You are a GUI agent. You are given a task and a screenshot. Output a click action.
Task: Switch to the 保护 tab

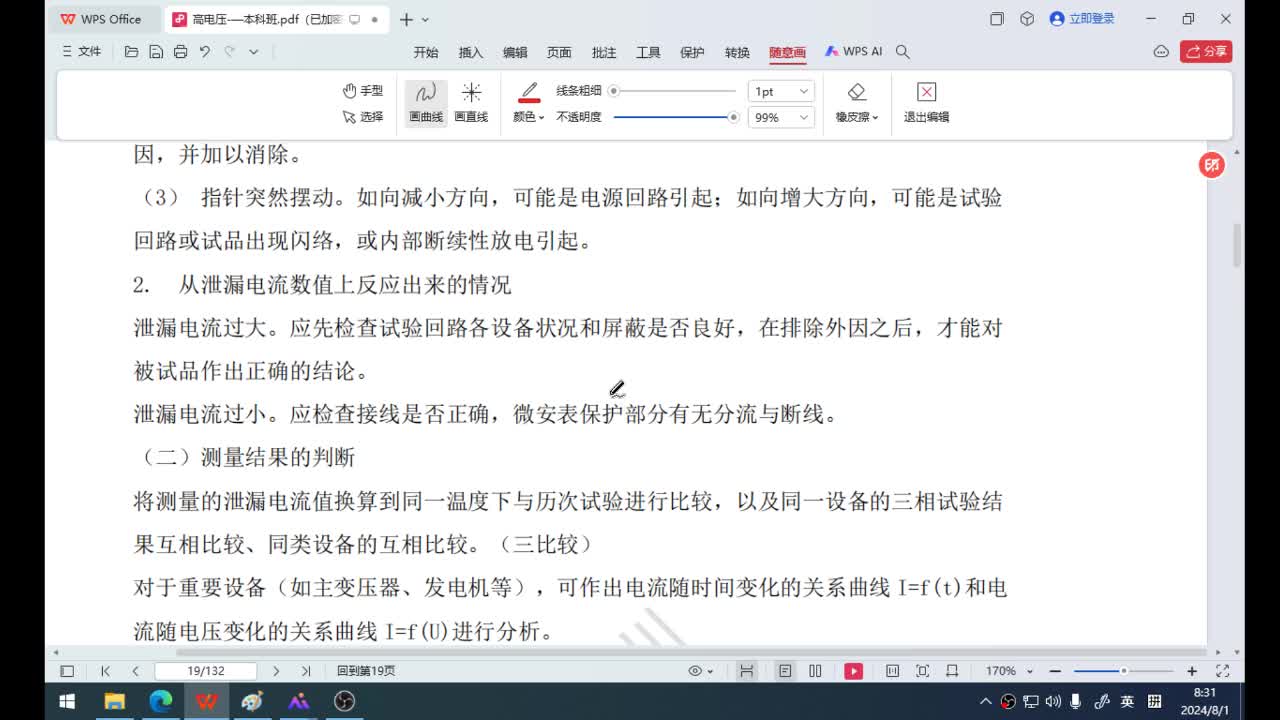click(x=692, y=52)
